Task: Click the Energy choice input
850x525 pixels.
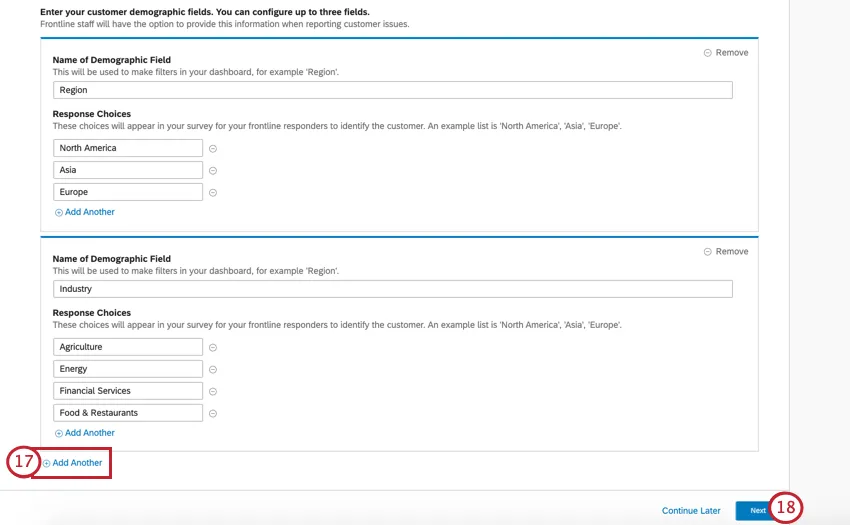Action: (128, 369)
